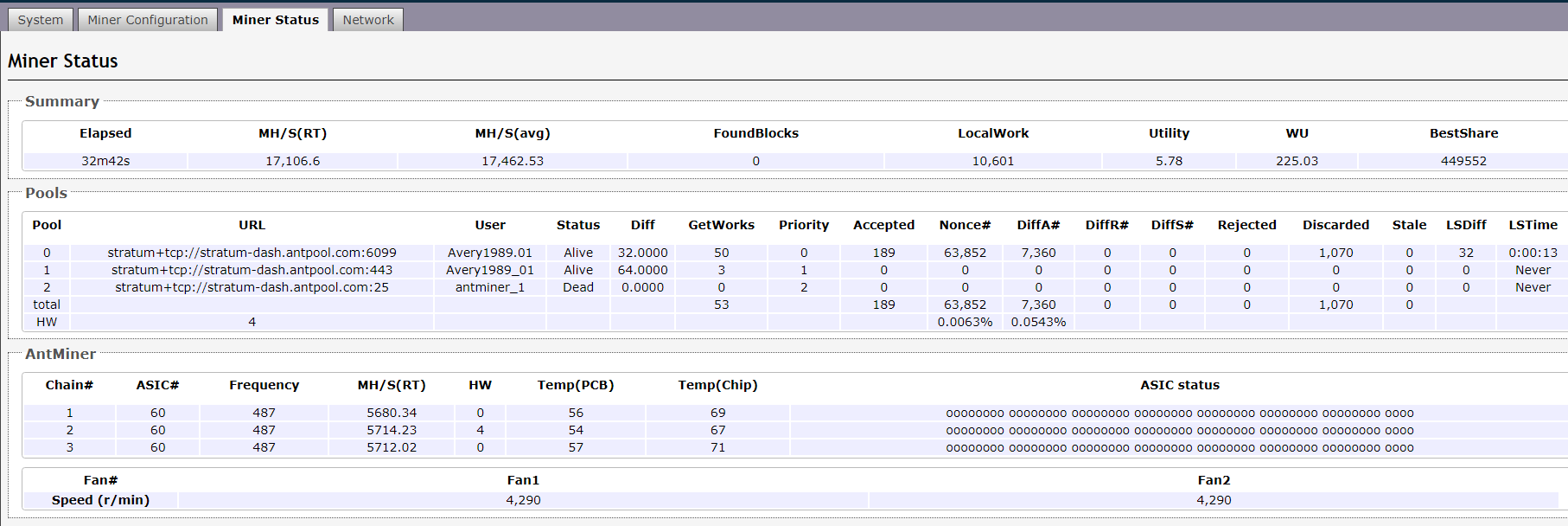Click the pool 2 URL with port 25
Screen dimensions: 1568x526
pos(252,287)
